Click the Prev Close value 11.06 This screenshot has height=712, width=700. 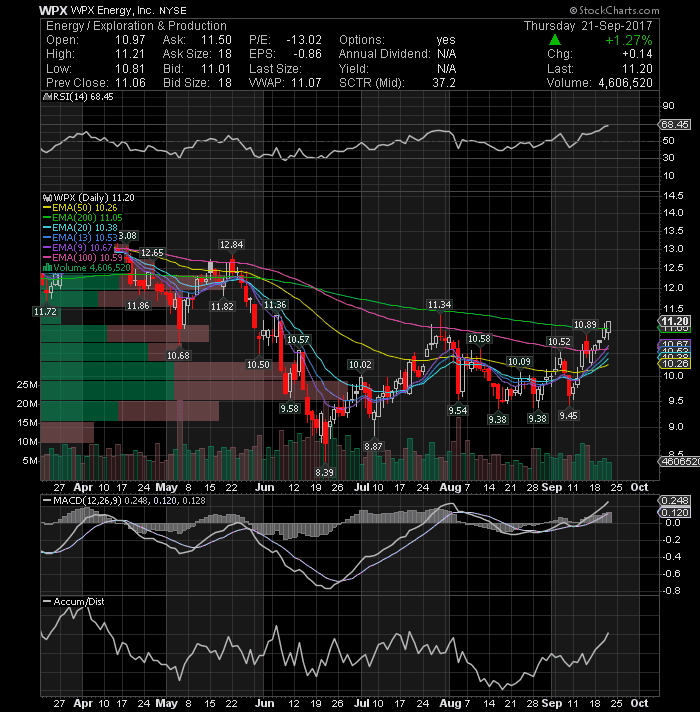pyautogui.click(x=130, y=83)
